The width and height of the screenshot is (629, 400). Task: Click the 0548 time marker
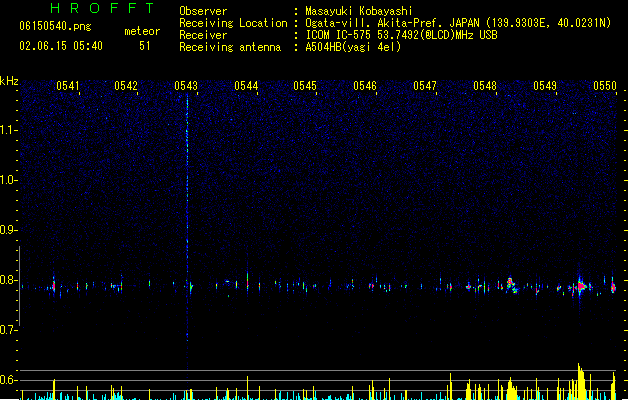[485, 86]
